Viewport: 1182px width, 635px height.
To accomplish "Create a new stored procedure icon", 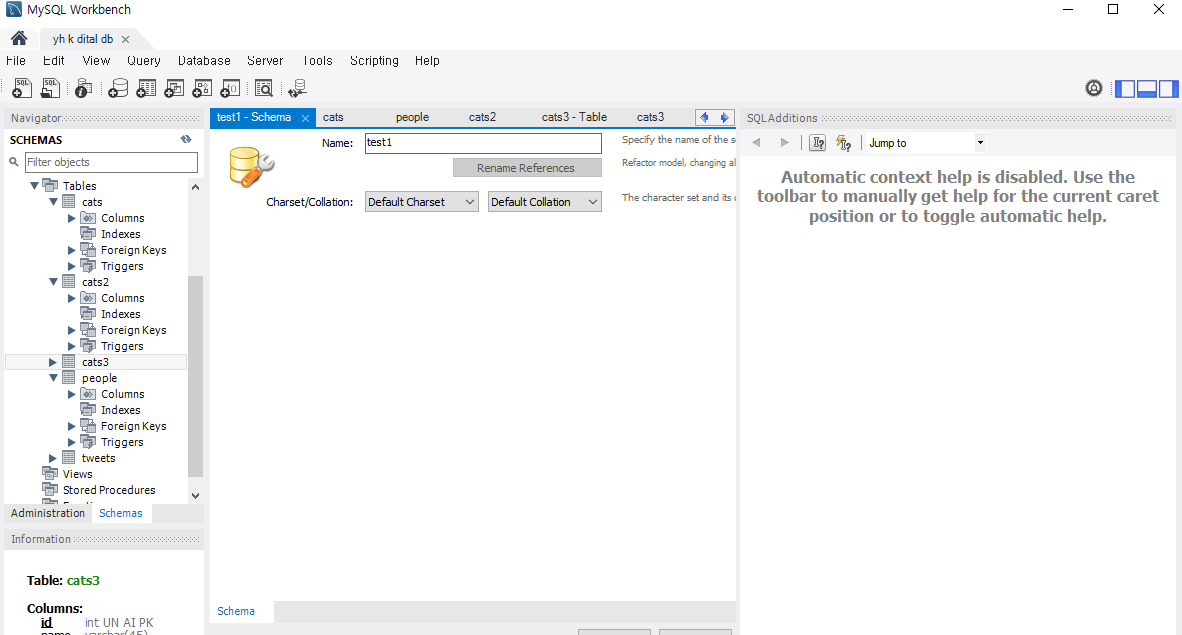I will [201, 88].
